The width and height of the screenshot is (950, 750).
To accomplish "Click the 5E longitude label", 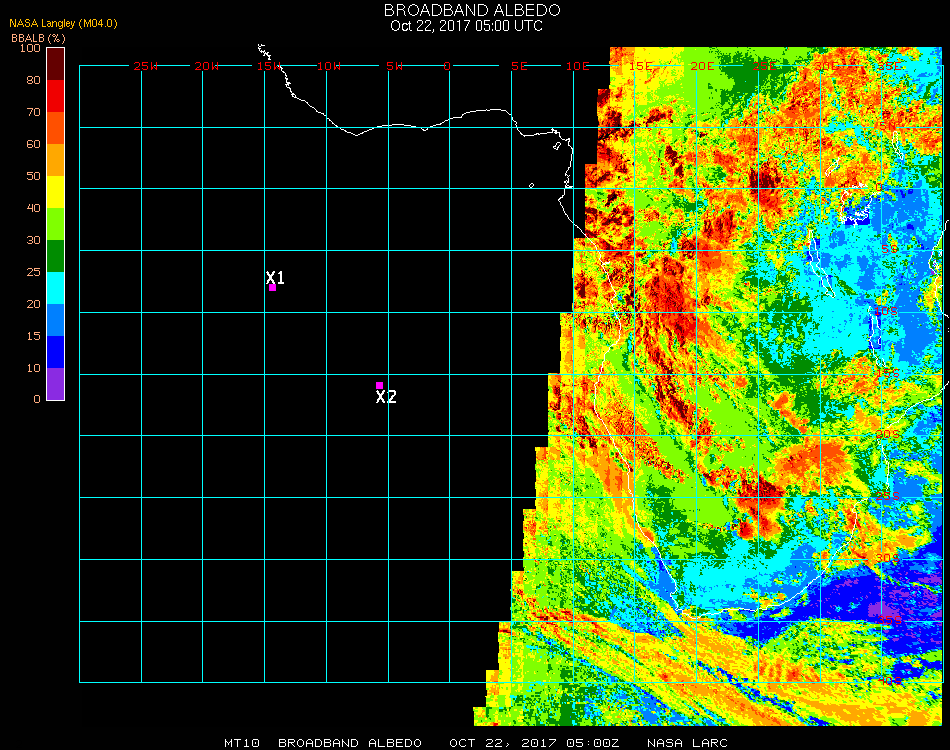I will pyautogui.click(x=519, y=66).
